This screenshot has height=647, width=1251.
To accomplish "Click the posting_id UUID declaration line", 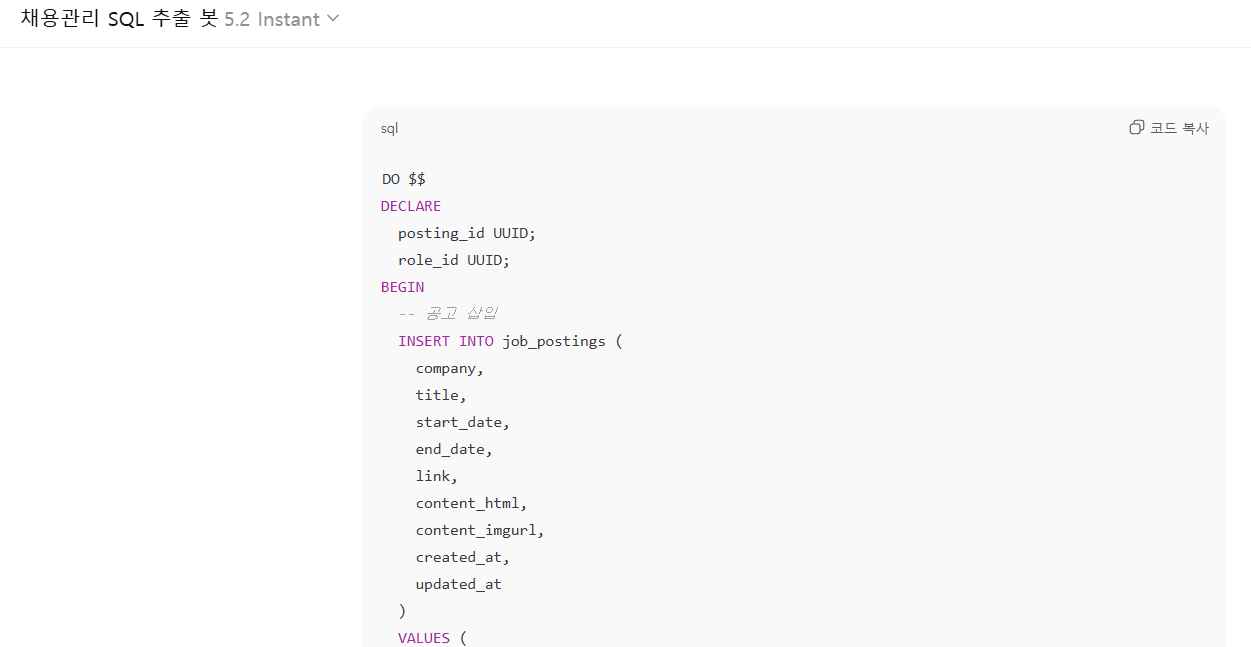I will coord(467,233).
